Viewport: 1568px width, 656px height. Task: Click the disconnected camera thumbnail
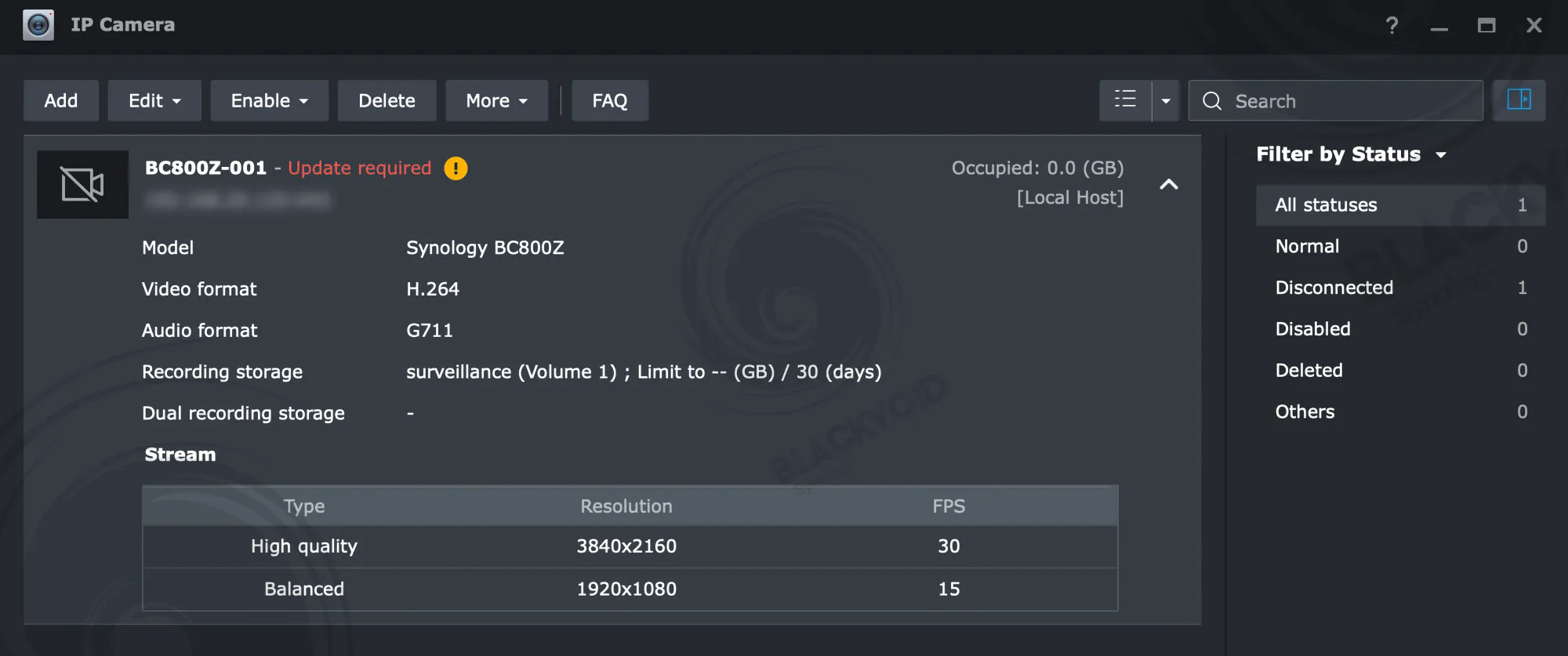(82, 185)
